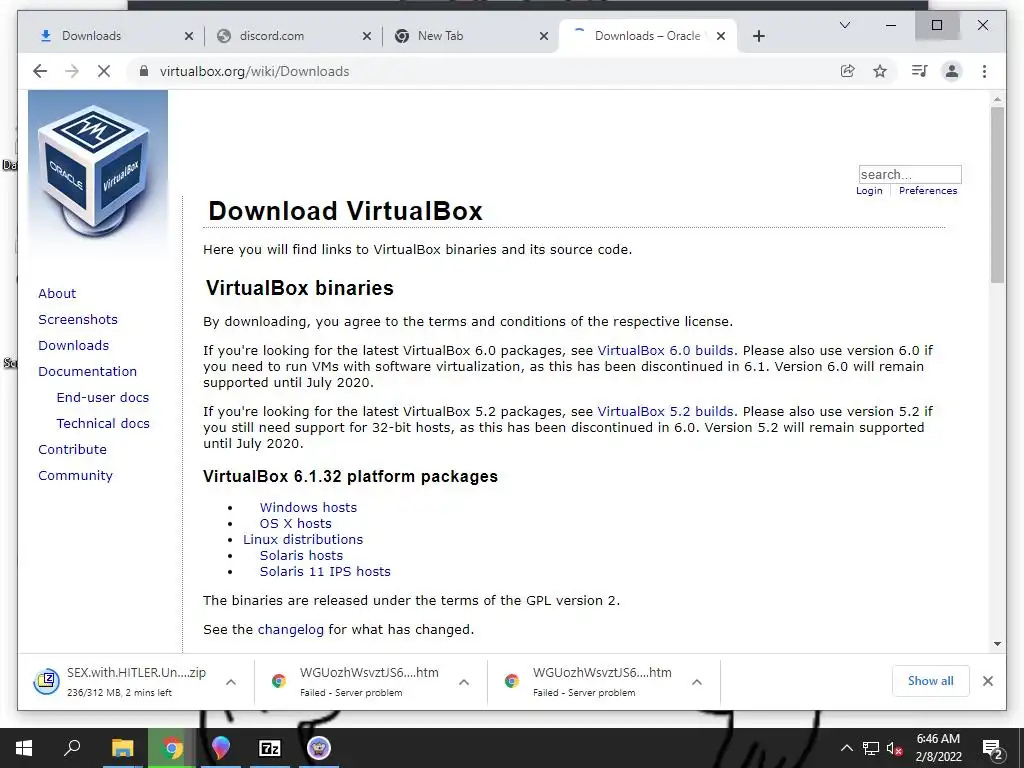
Task: Open the media control icon in toolbar
Action: pos(920,71)
